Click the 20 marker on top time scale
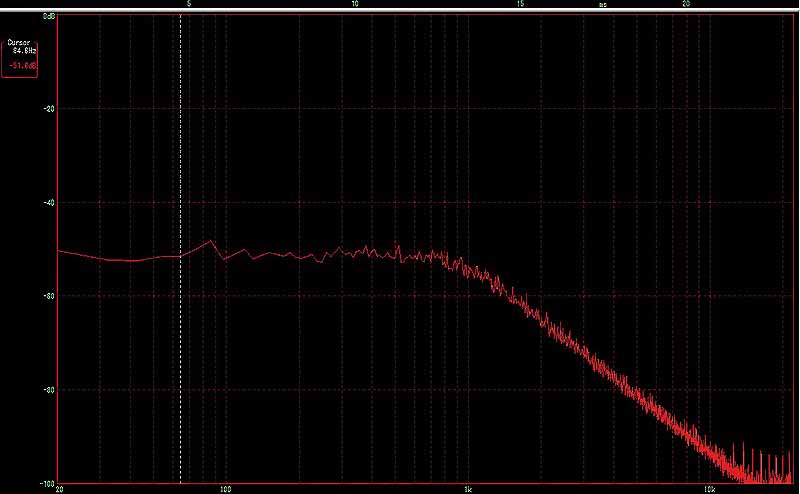This screenshot has height=494, width=800. (x=686, y=4)
